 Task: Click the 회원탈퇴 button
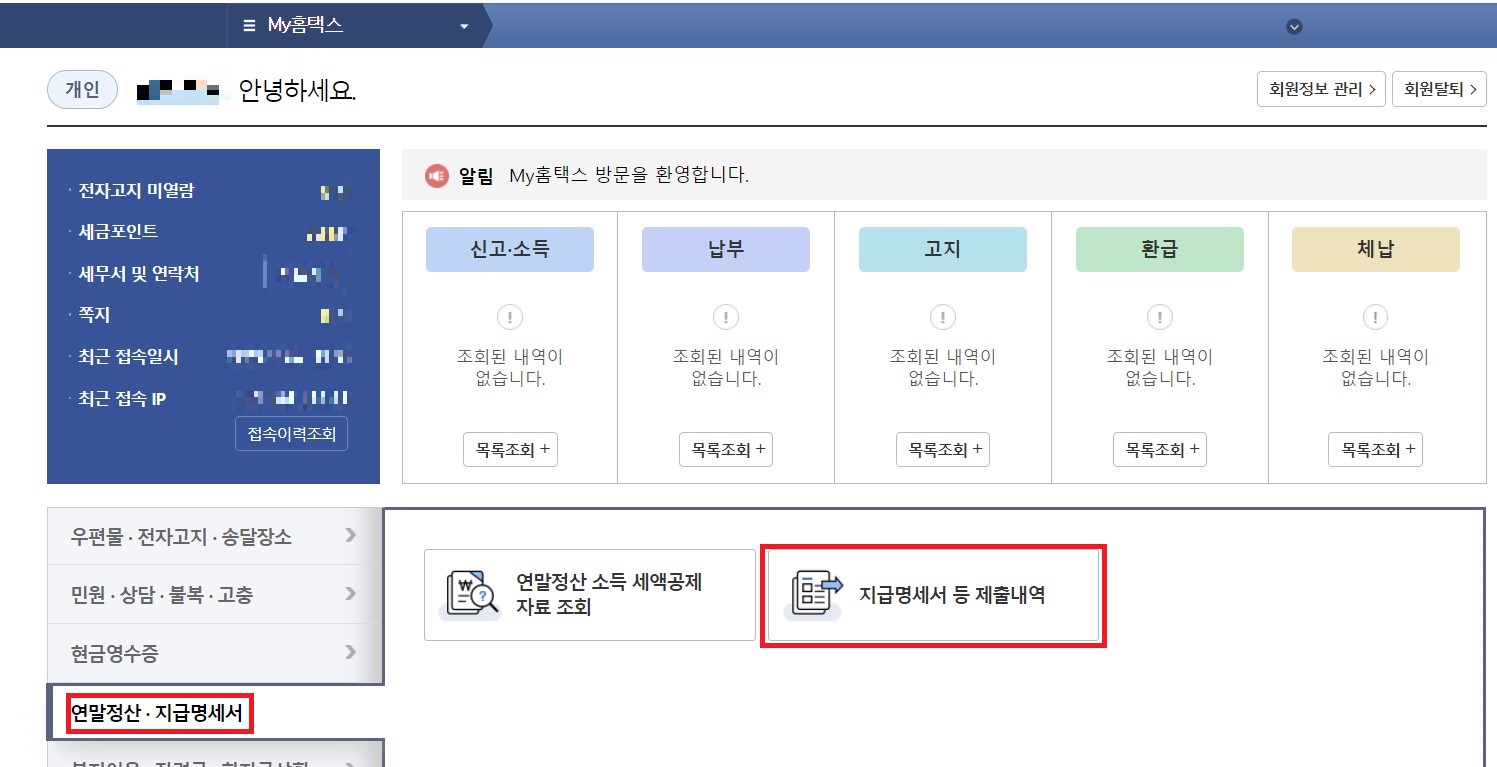point(1439,88)
